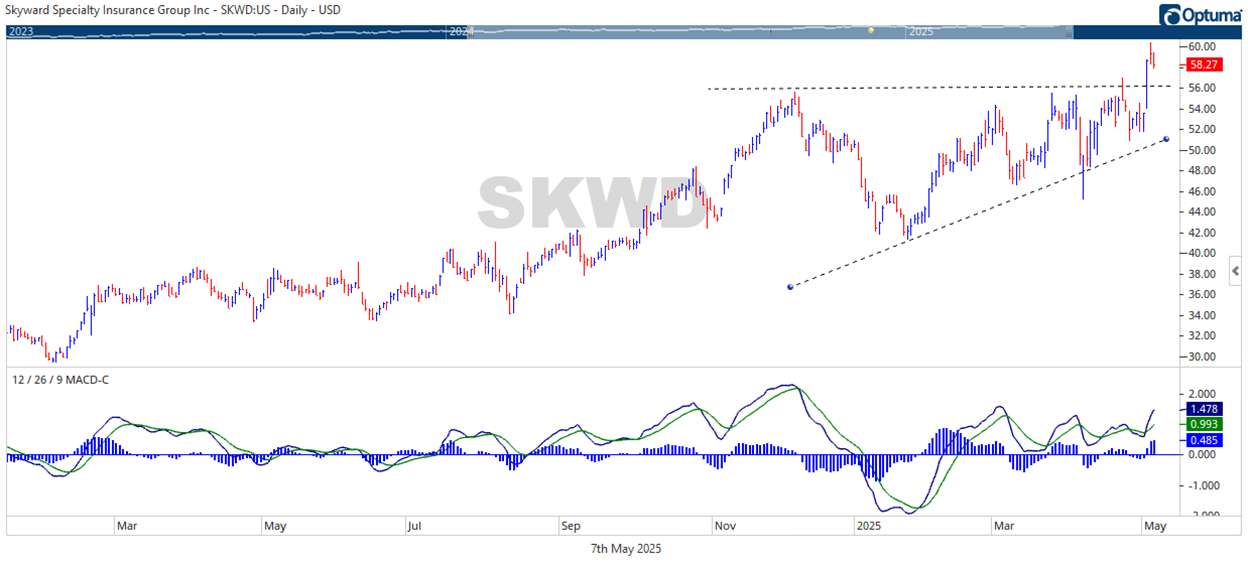This screenshot has height=568, width=1248.
Task: Click the green 0.993 signal value tag
Action: (1203, 425)
